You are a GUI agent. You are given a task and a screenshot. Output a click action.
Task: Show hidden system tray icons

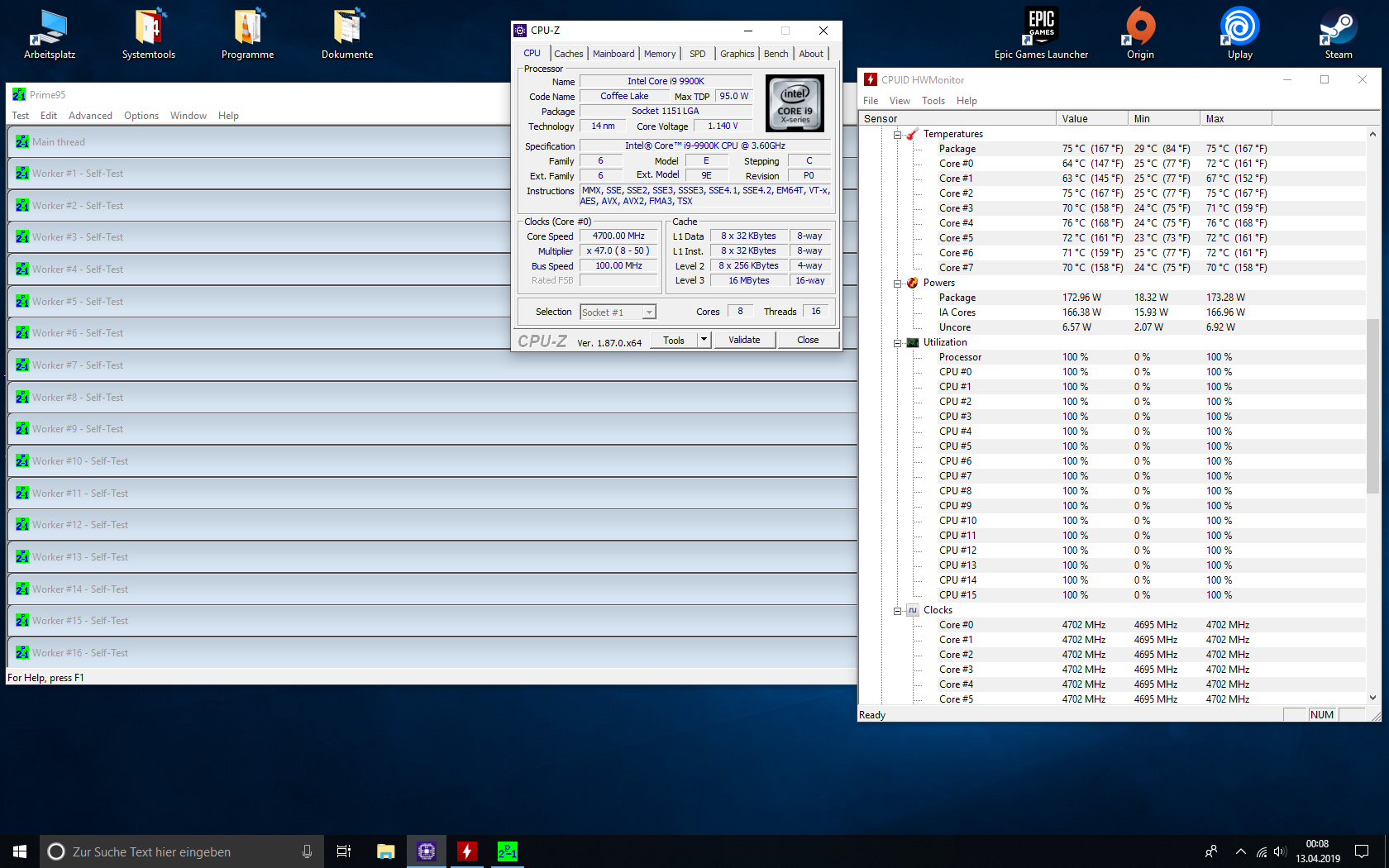pyautogui.click(x=1240, y=851)
